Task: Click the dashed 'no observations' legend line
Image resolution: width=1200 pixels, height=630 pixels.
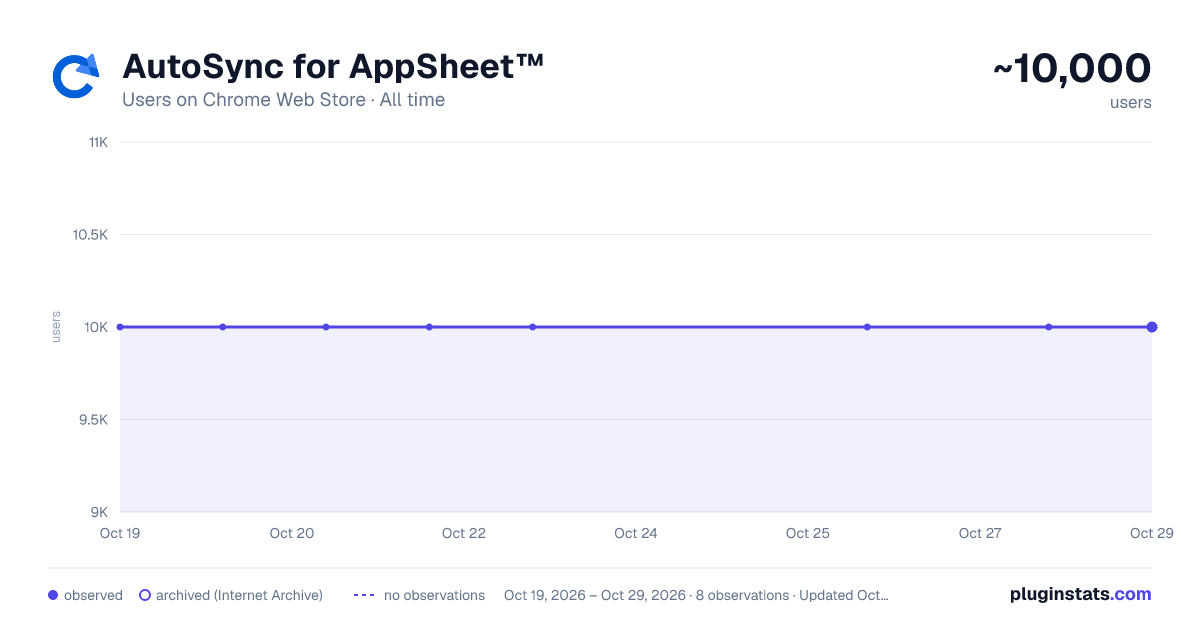Action: click(x=364, y=595)
